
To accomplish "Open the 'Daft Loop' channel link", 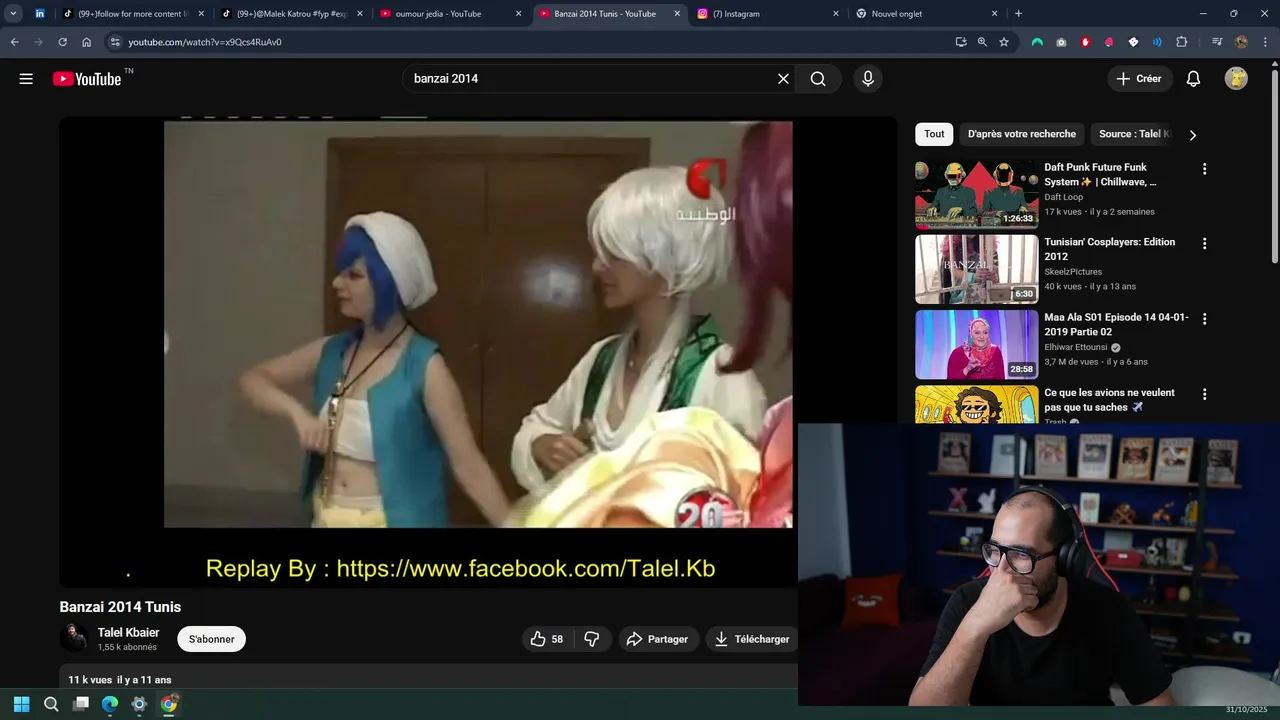I will [x=1063, y=197].
